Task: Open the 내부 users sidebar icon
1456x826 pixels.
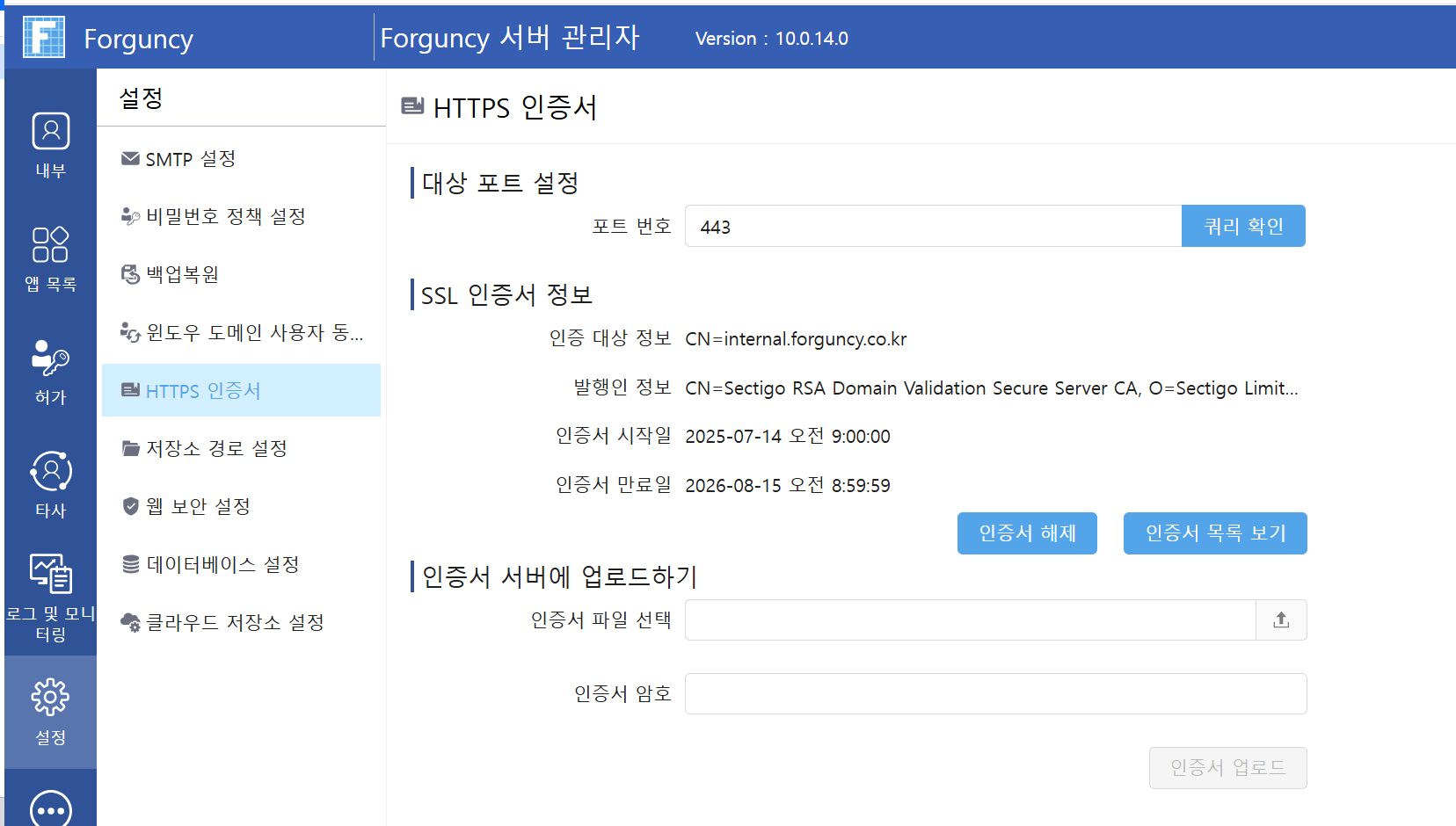Action: 51,131
